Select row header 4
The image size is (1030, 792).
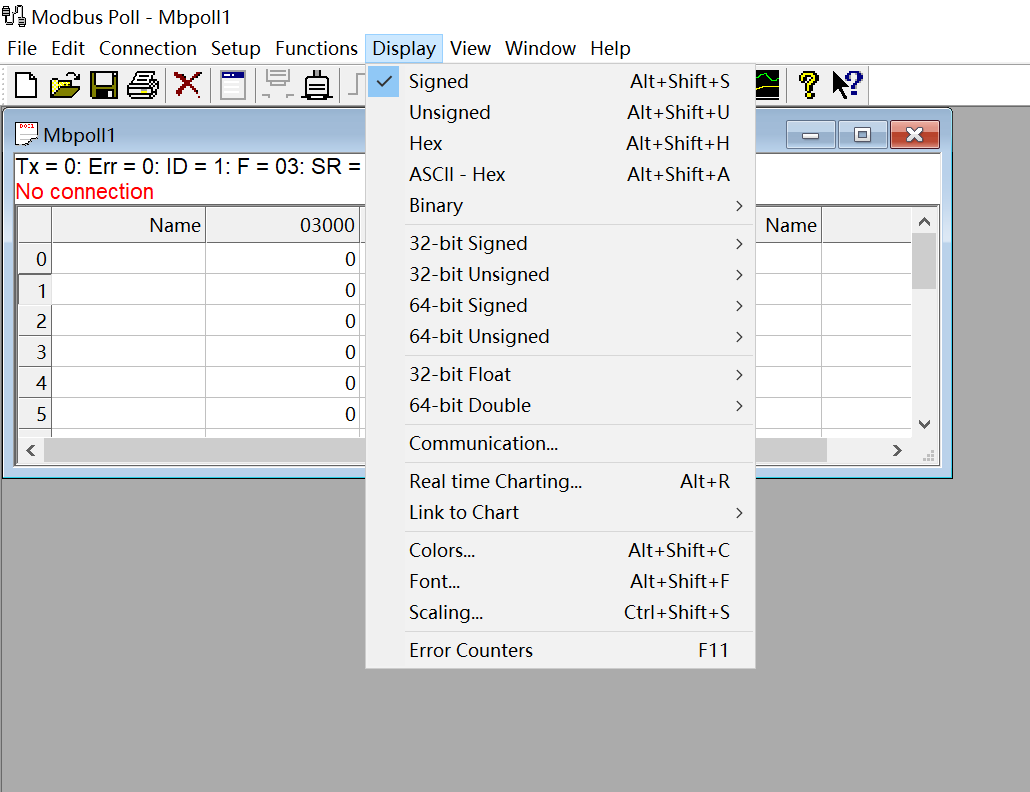click(35, 383)
